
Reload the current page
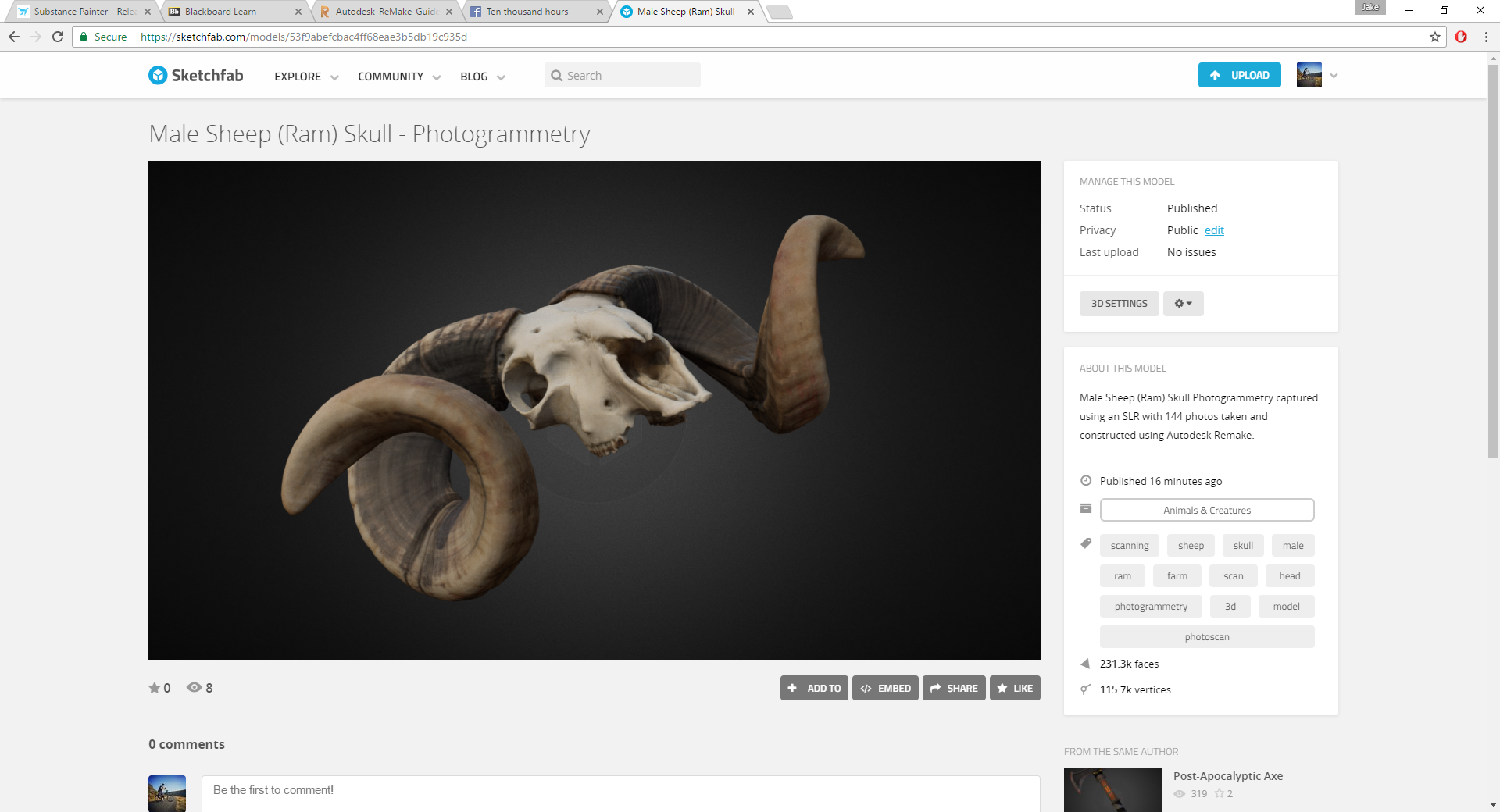[58, 37]
